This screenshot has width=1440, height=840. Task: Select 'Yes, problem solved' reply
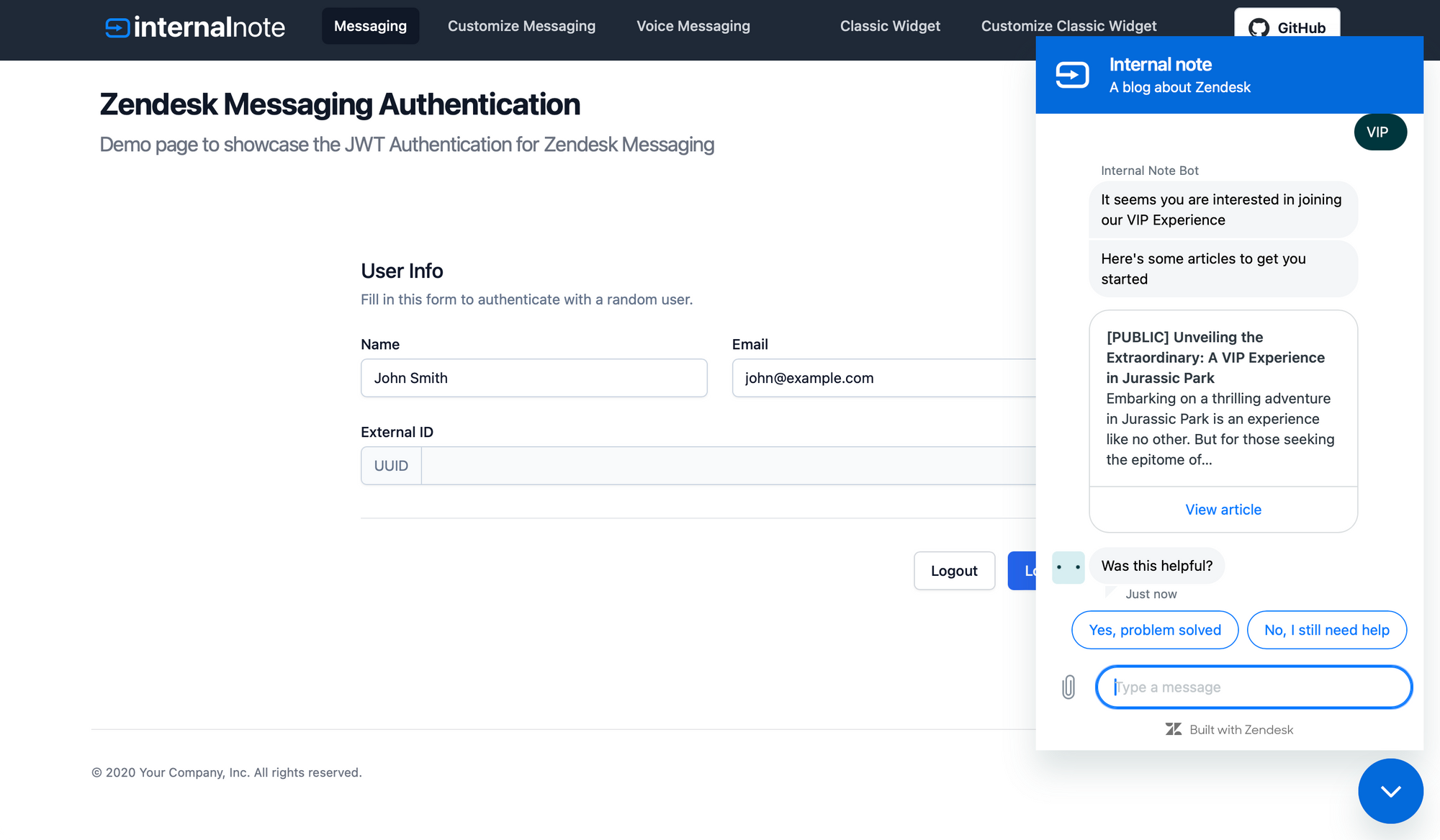click(x=1154, y=630)
